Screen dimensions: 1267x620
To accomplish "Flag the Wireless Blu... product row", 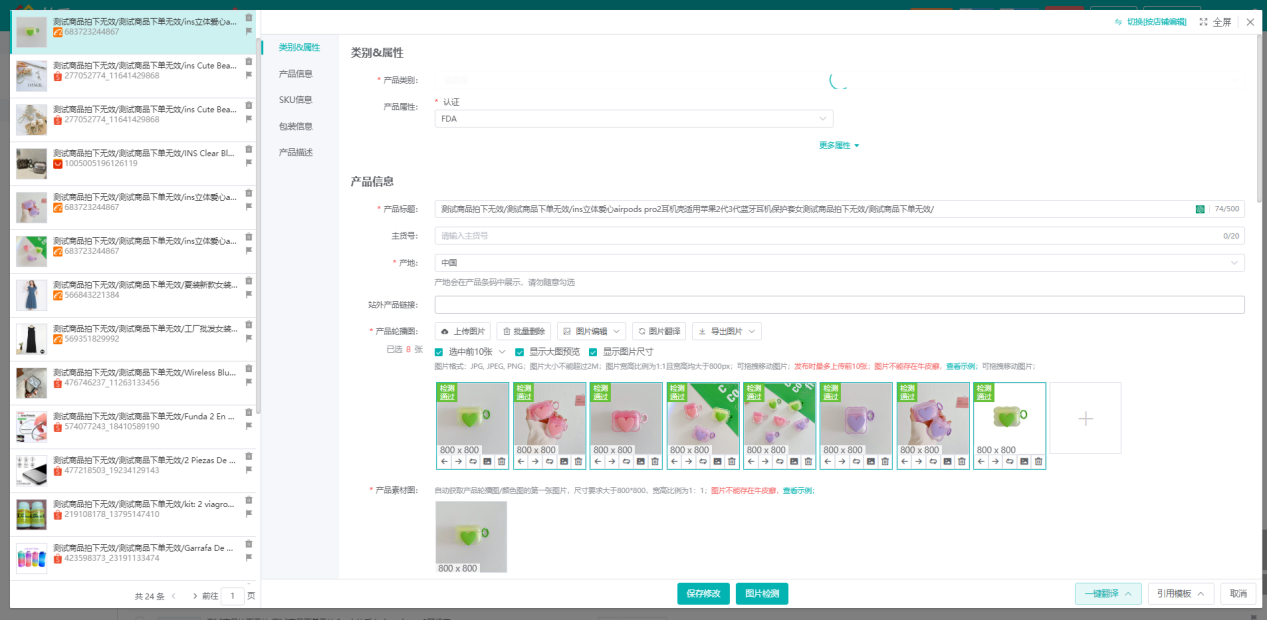I will click(249, 383).
